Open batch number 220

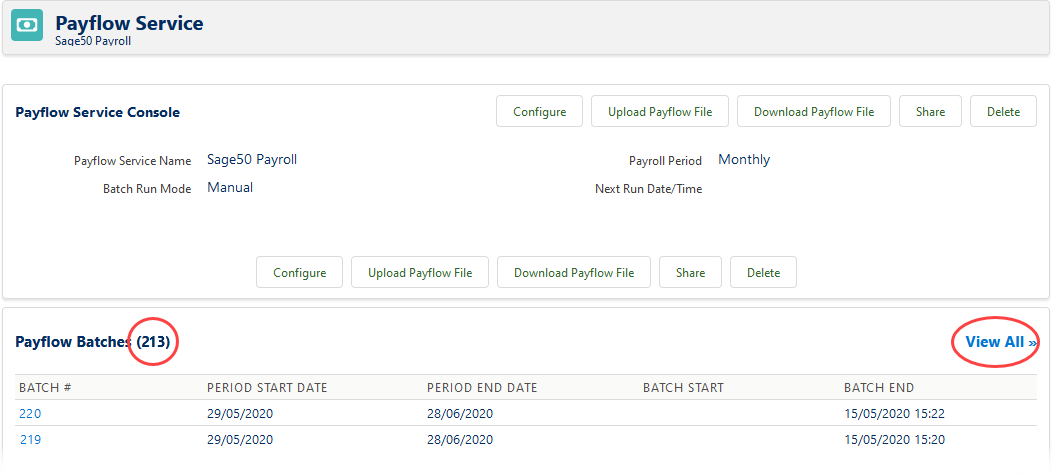pos(30,413)
